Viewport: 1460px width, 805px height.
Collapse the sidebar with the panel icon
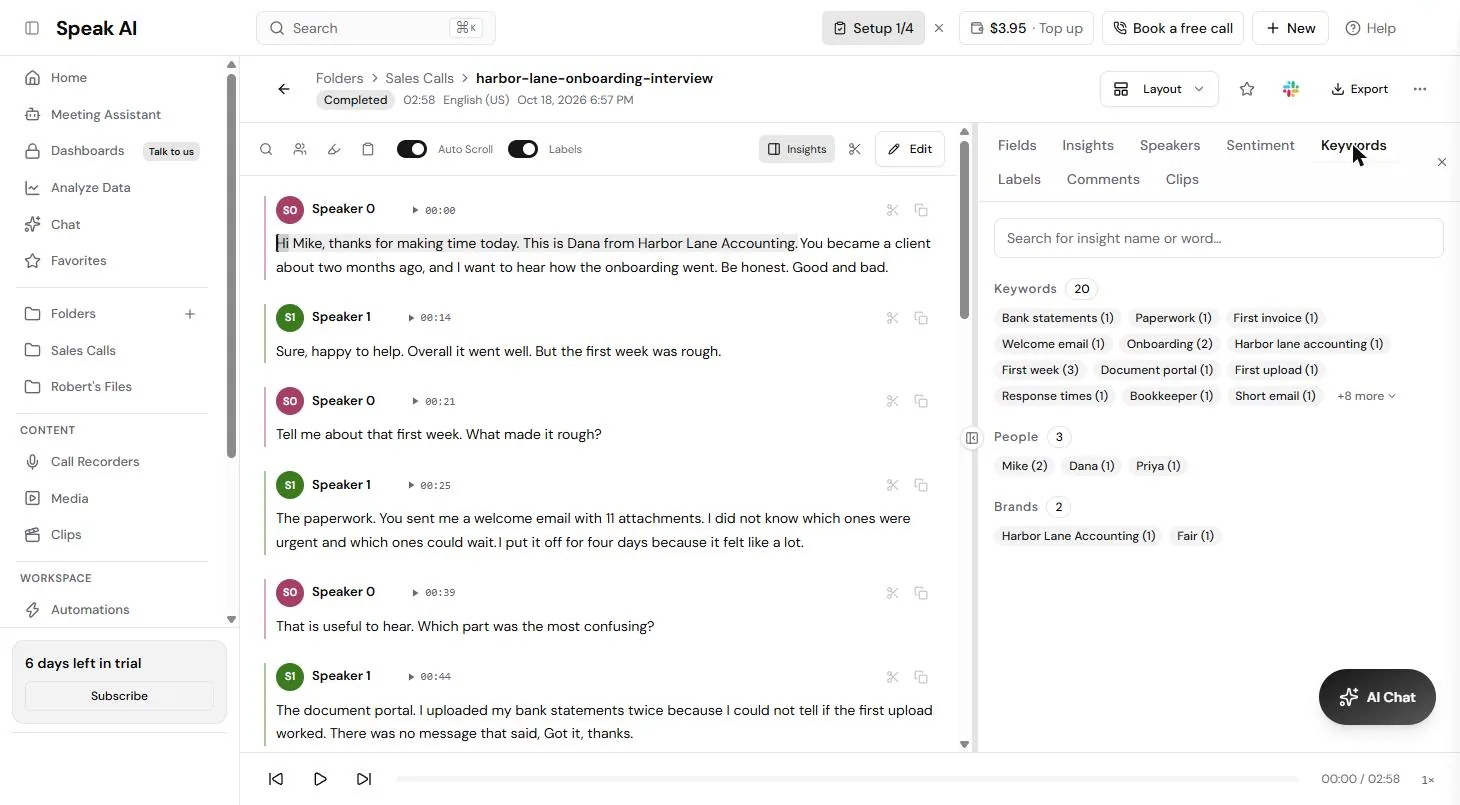pyautogui.click(x=32, y=28)
